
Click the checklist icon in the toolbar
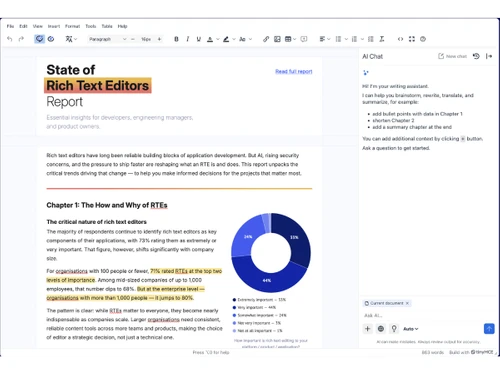coord(371,39)
